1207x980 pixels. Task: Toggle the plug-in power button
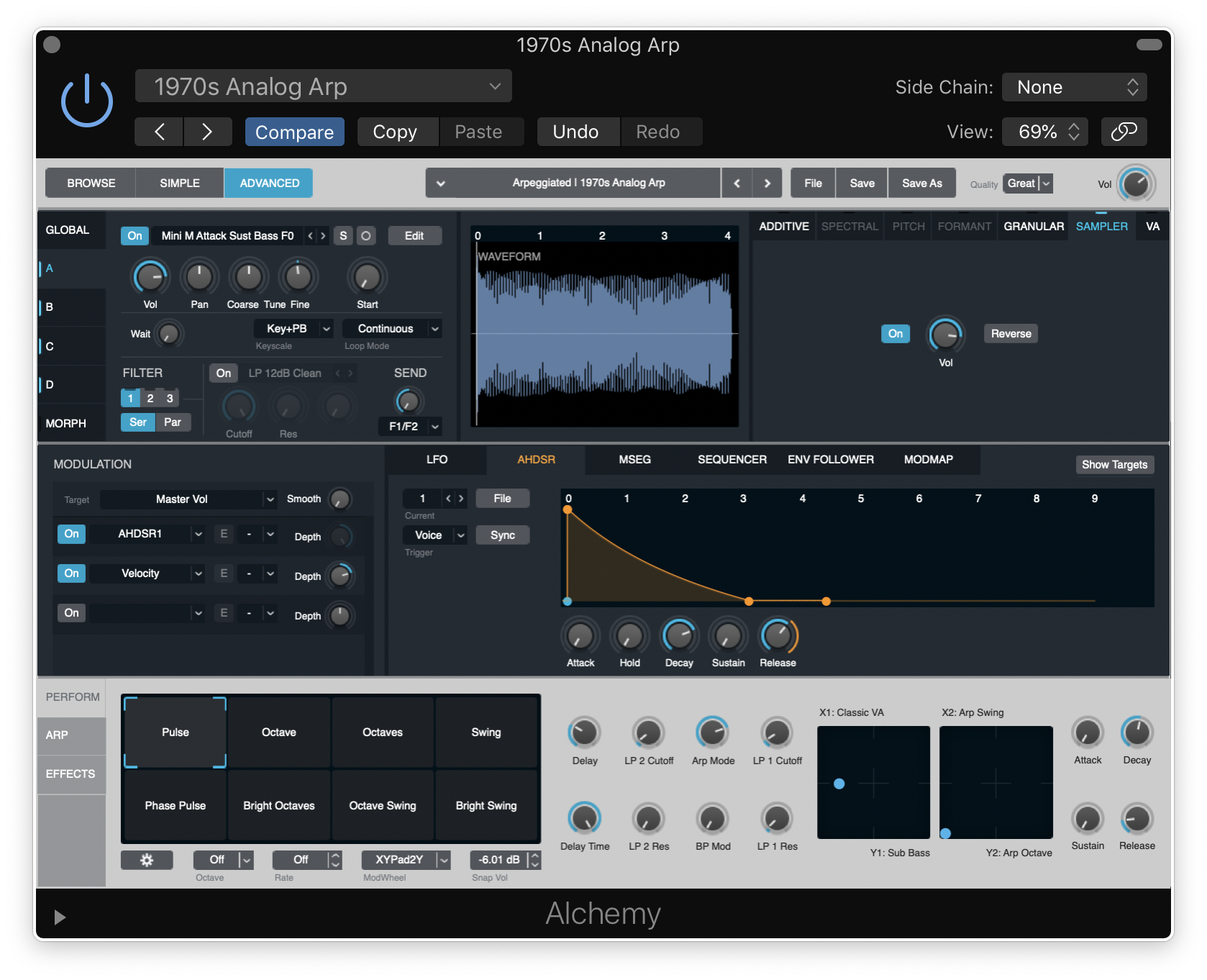coord(86,101)
